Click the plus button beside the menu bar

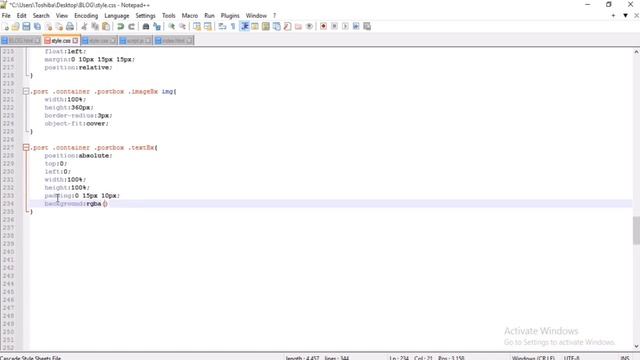click(613, 16)
